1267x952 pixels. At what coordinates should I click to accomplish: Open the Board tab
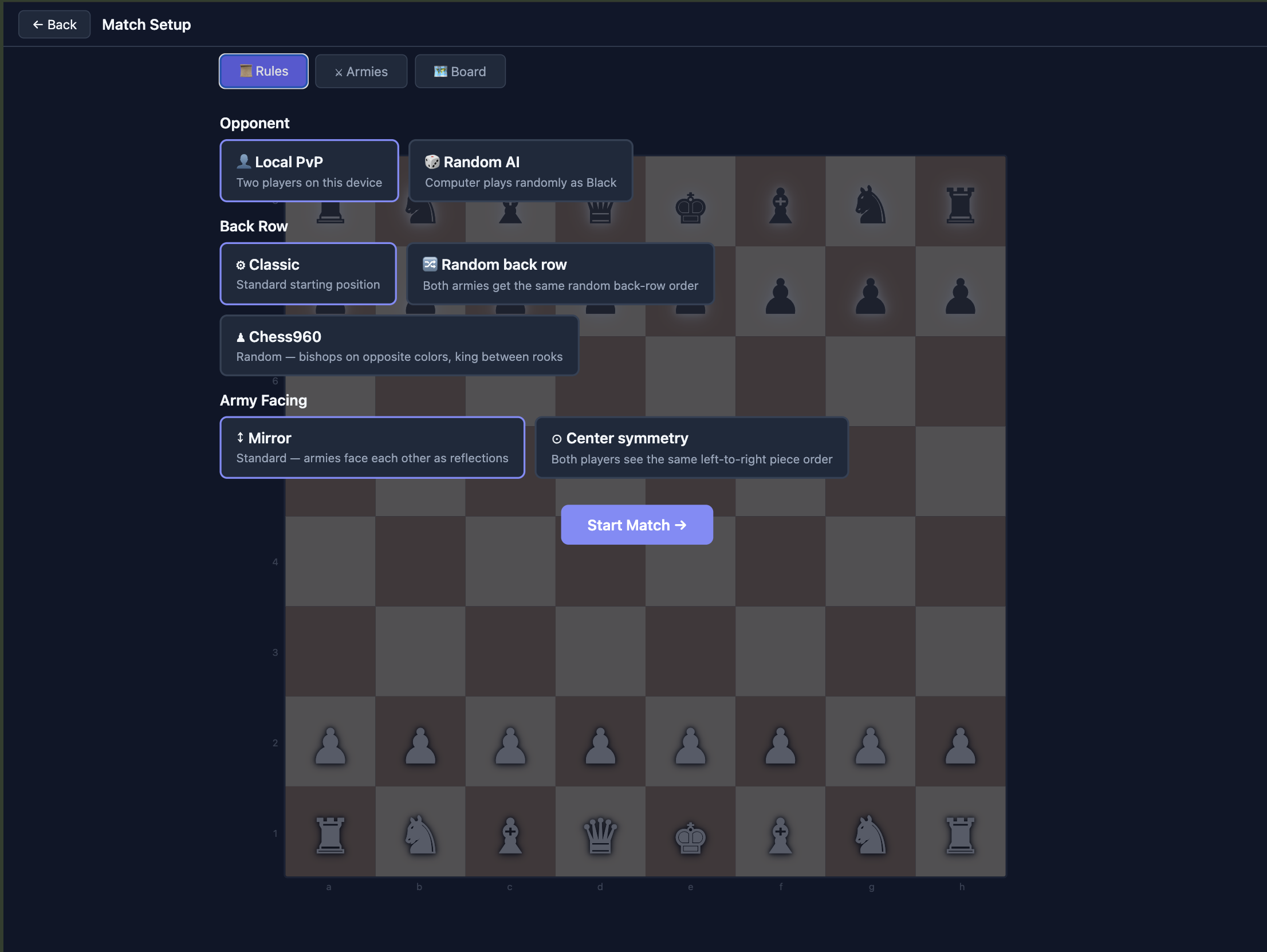(x=460, y=72)
